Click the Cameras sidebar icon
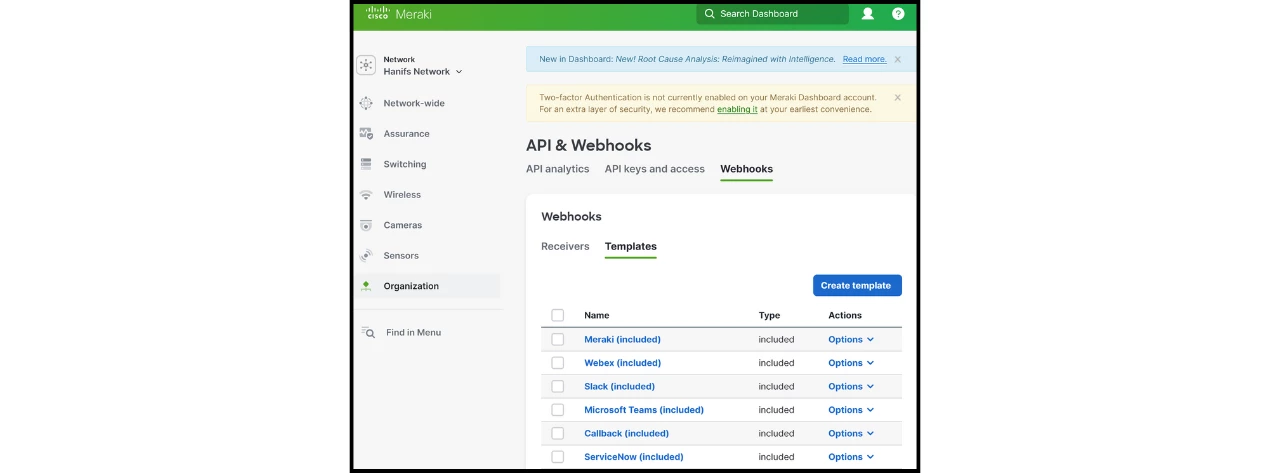1270x473 pixels. (366, 225)
